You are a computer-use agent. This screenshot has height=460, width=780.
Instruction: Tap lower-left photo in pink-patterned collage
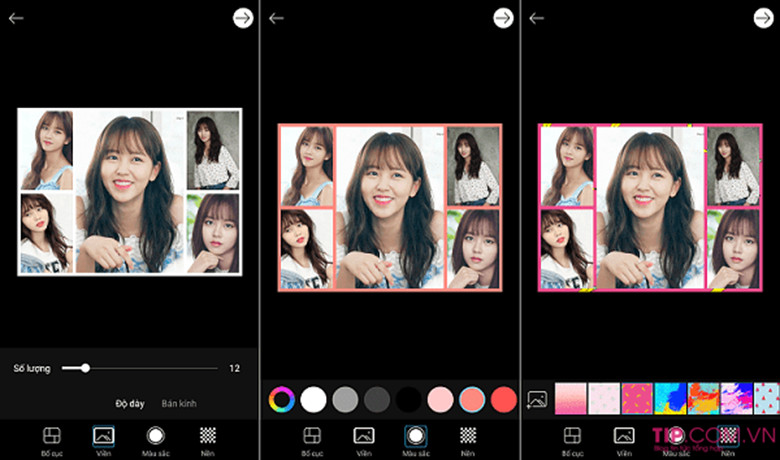567,249
